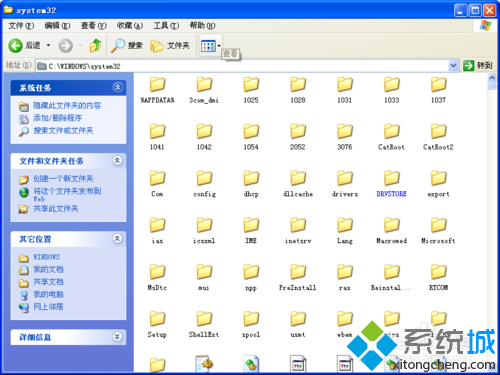Collapse the 系统任务 panel
The width and height of the screenshot is (500, 375).
click(x=117, y=87)
